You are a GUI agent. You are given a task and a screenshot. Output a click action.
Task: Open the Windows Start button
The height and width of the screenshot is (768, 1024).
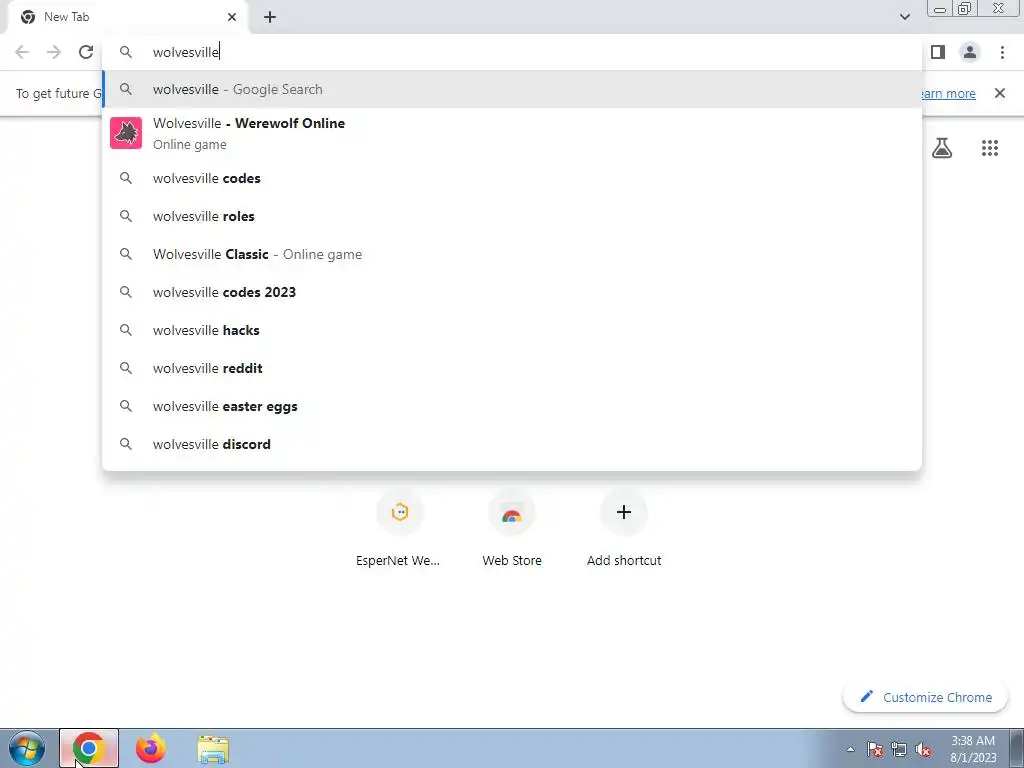coord(27,748)
